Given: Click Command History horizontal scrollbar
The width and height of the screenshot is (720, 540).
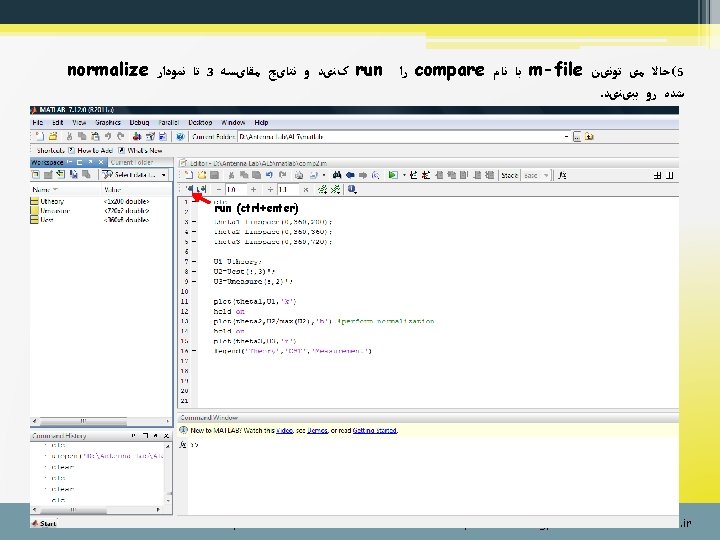Looking at the screenshot, I should click(97, 510).
